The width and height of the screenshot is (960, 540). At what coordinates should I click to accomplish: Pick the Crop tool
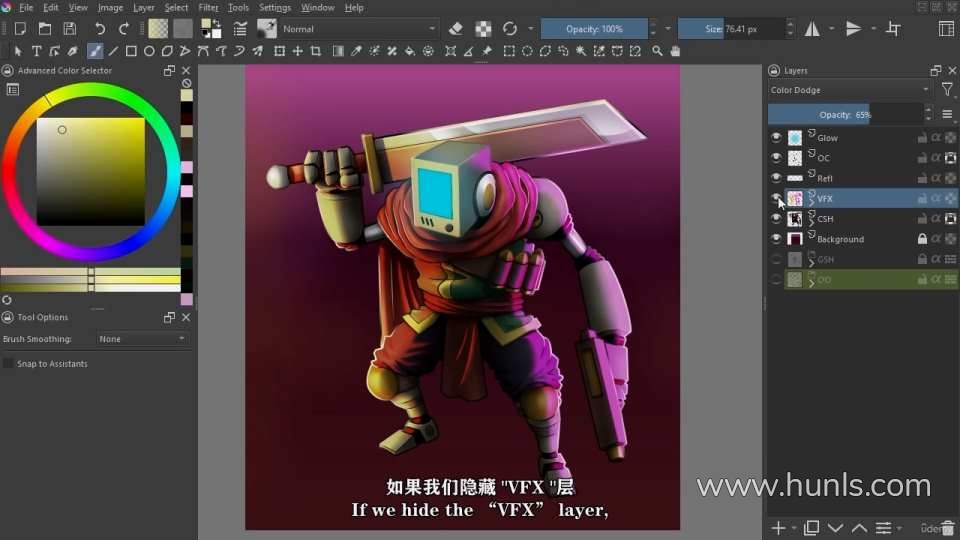[x=316, y=51]
